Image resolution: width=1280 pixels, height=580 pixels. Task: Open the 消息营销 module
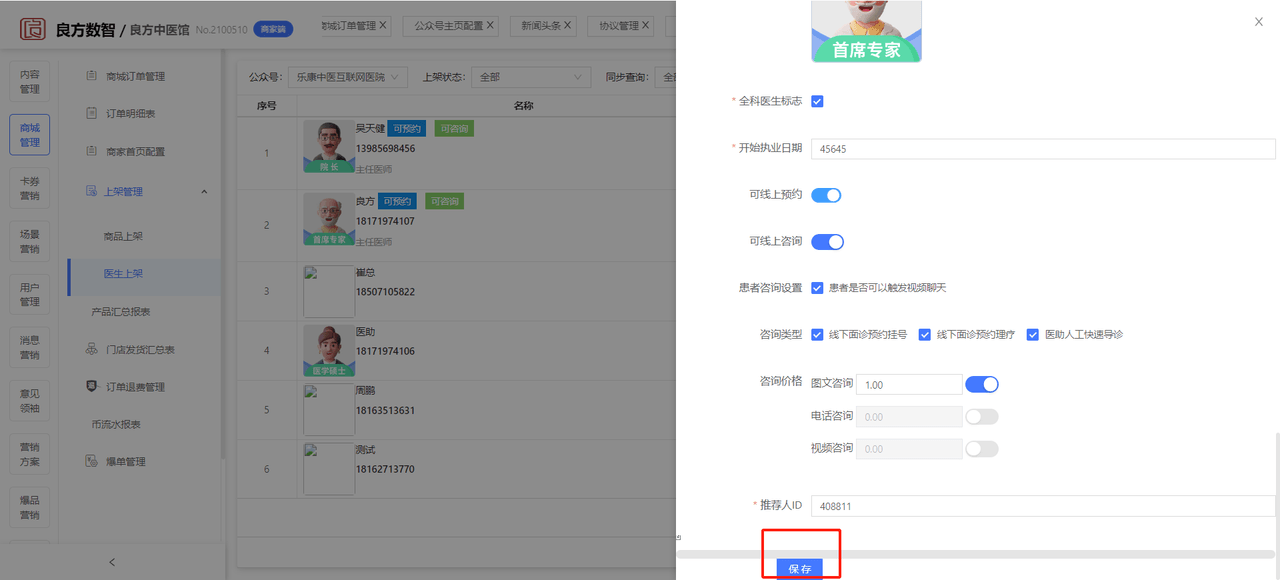coord(30,347)
